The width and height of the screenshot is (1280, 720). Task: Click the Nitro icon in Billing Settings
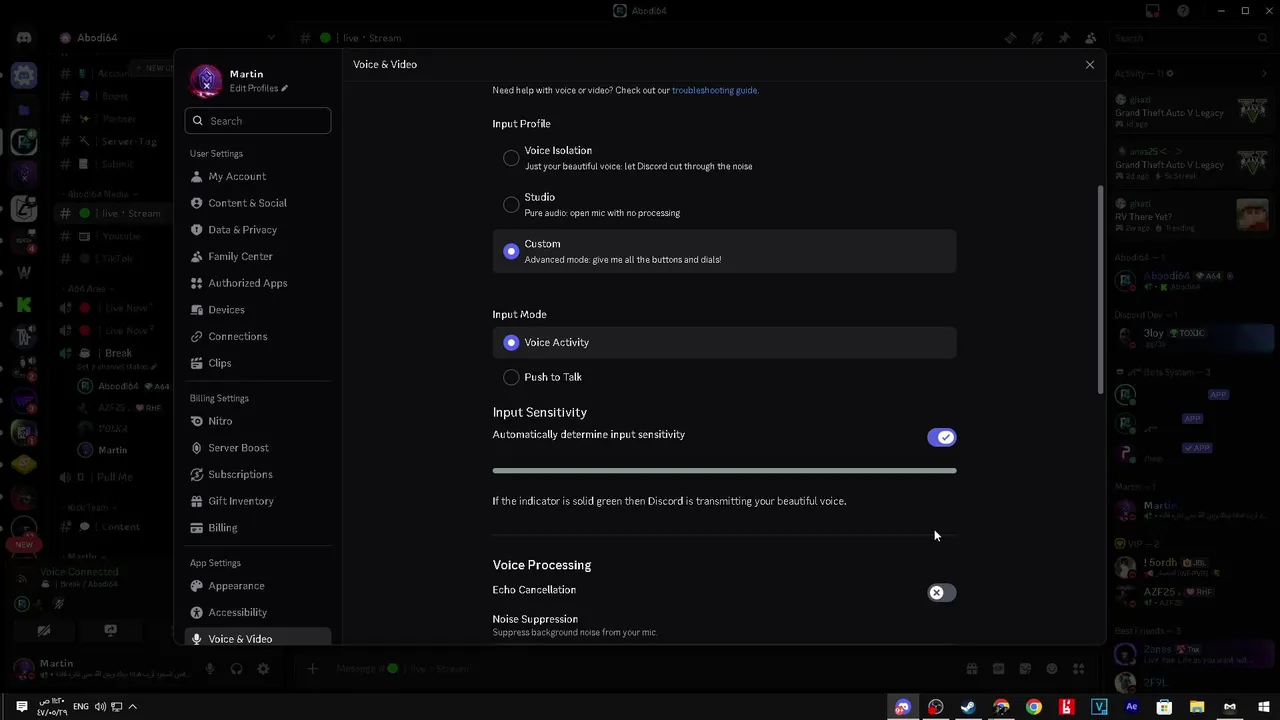(x=197, y=421)
